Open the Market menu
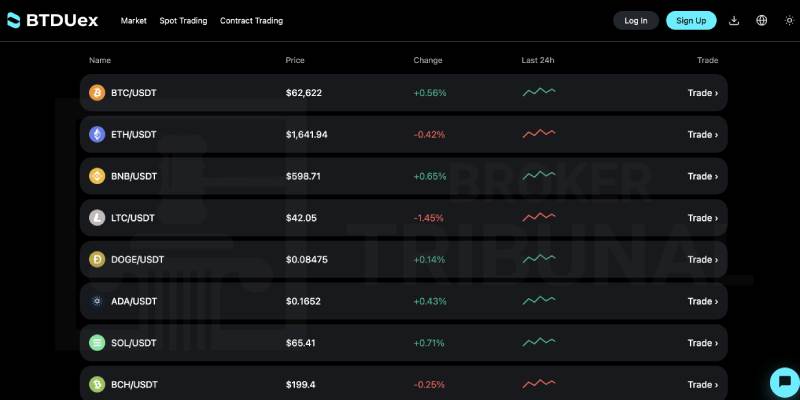800x400 pixels. 134,21
